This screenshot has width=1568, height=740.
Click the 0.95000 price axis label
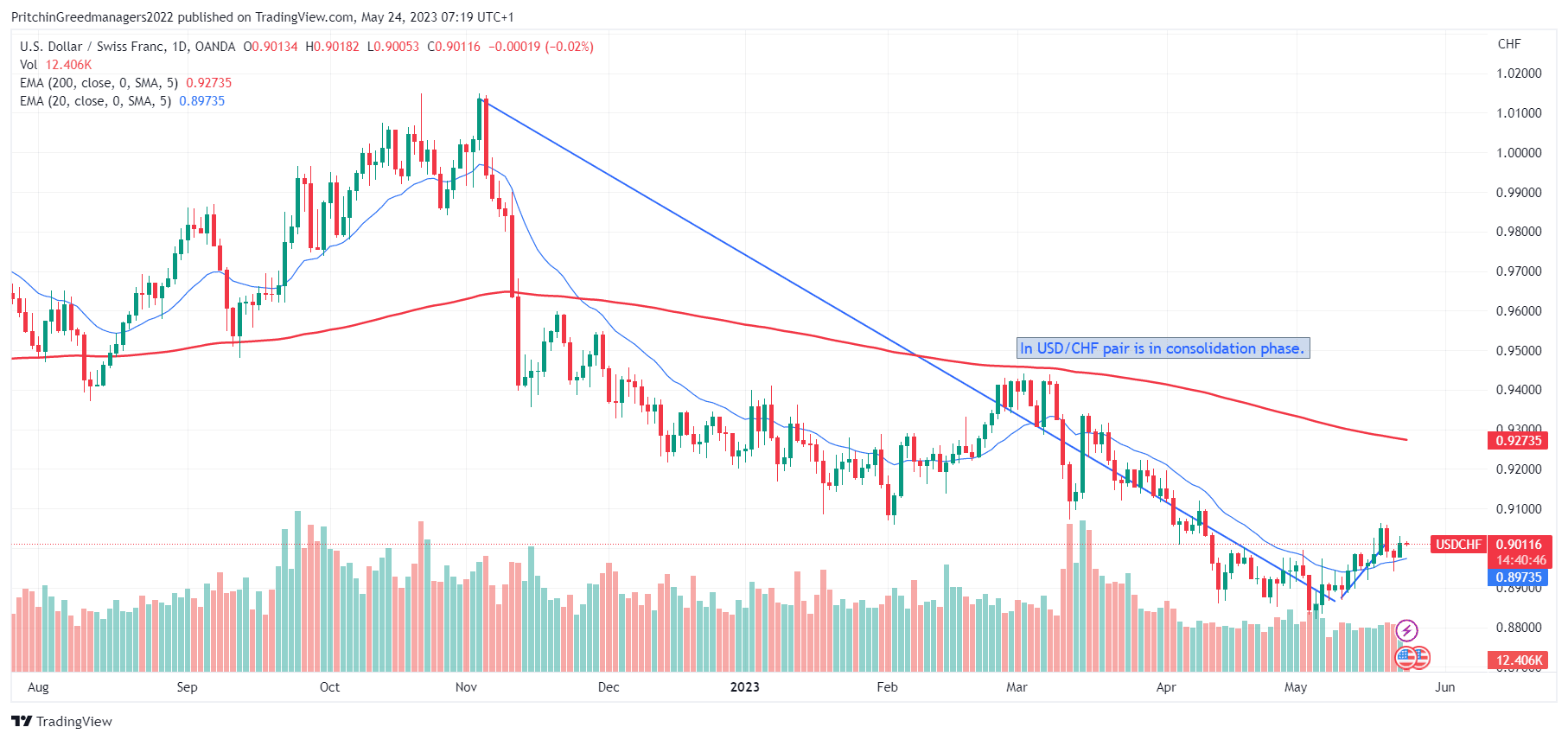click(1519, 351)
